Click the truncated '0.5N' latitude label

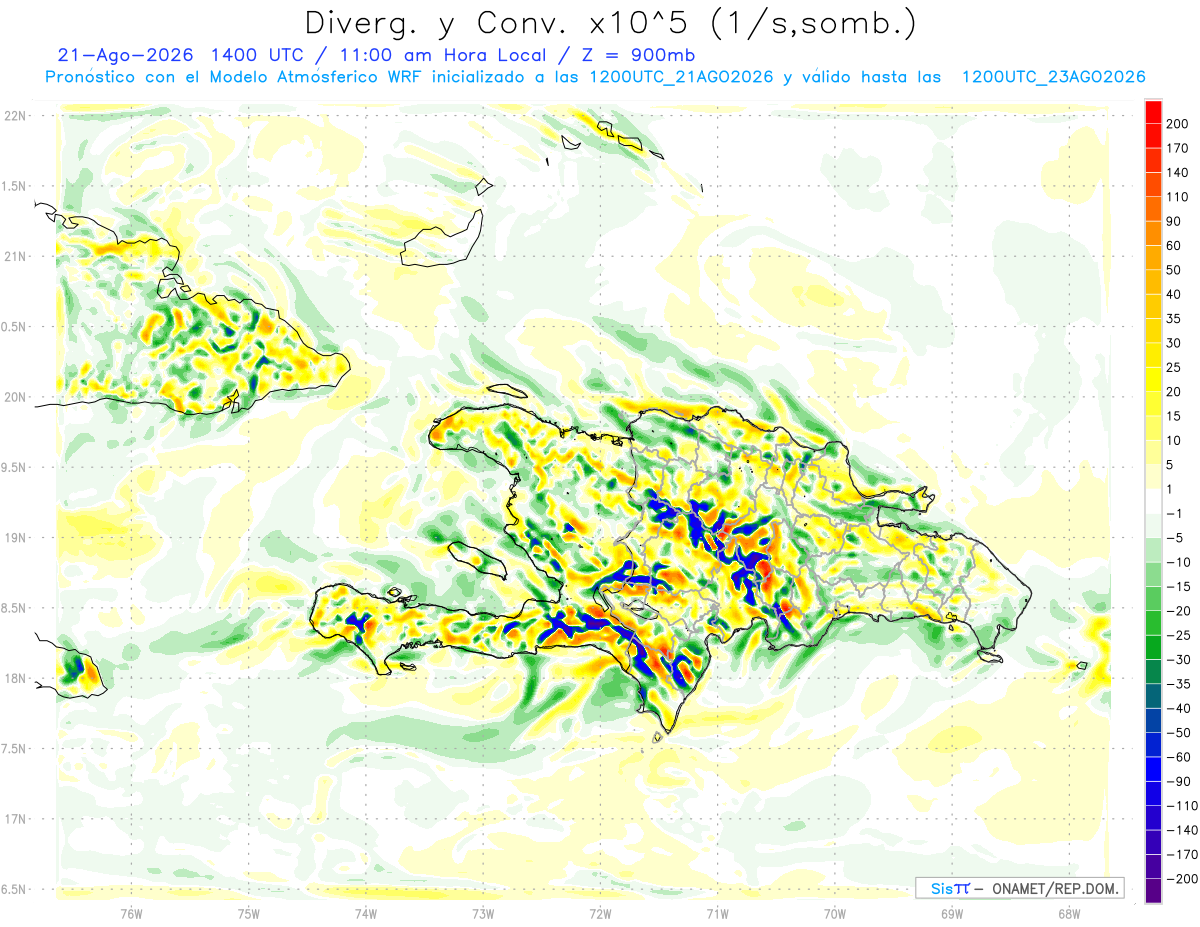(x=14, y=327)
